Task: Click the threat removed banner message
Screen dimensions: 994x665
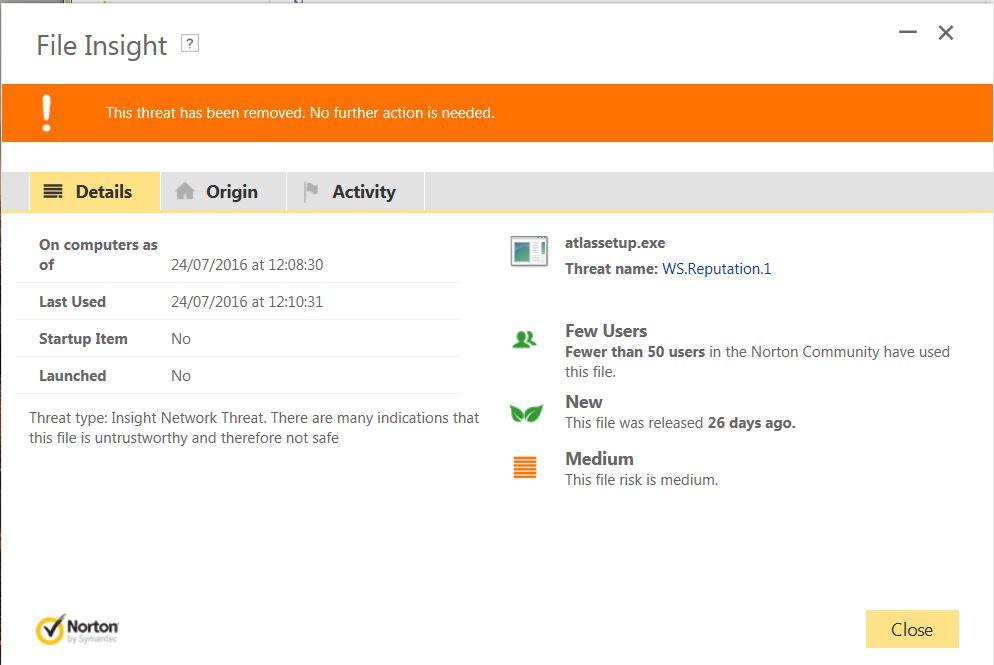Action: [x=300, y=113]
